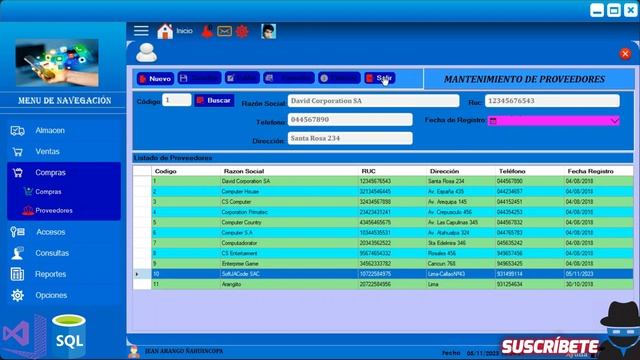The width and height of the screenshot is (640, 360).
Task: Click the SUSCRÍBETE banner
Action: click(x=549, y=346)
